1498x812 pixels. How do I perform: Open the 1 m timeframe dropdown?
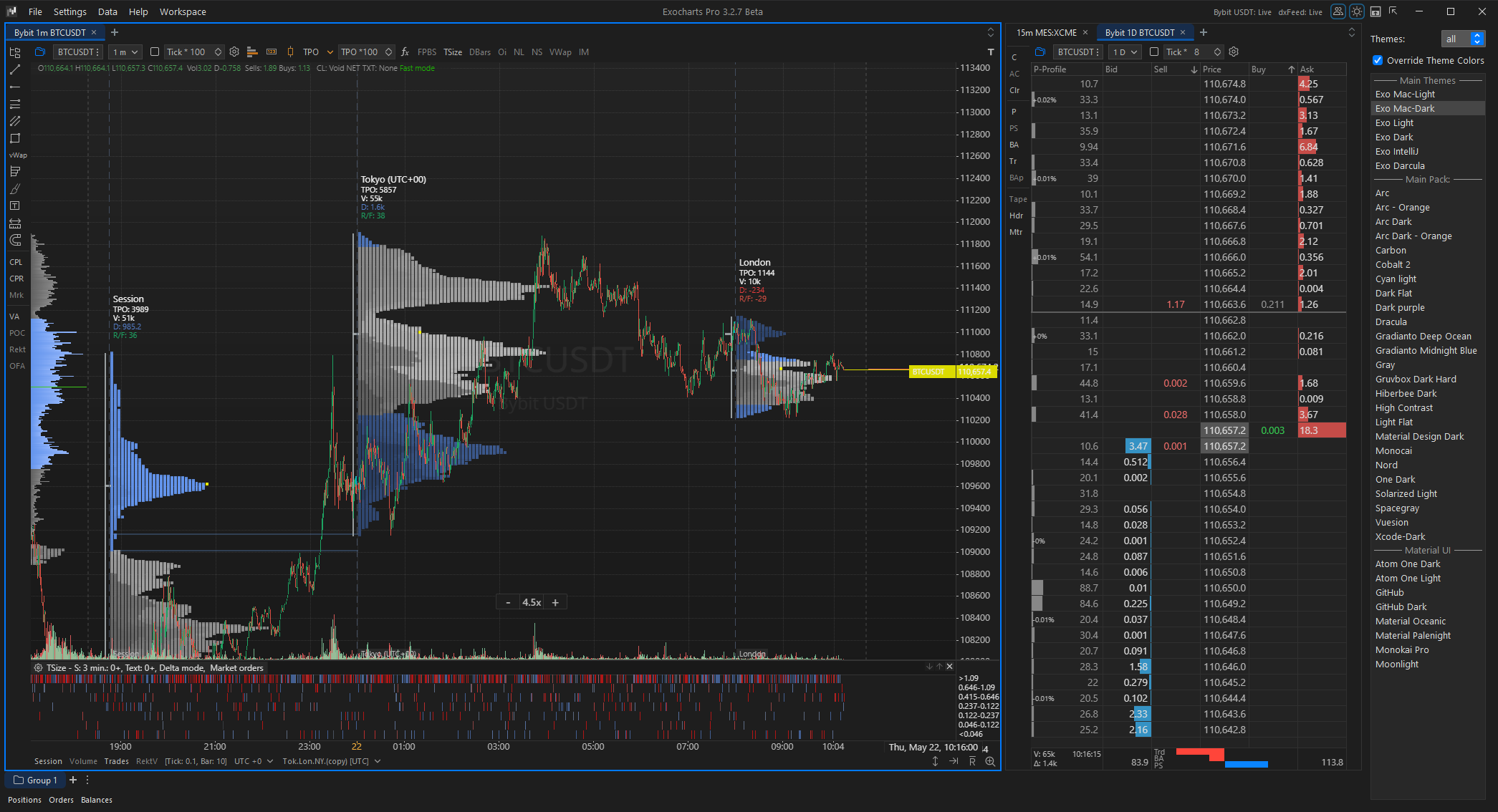pos(125,52)
